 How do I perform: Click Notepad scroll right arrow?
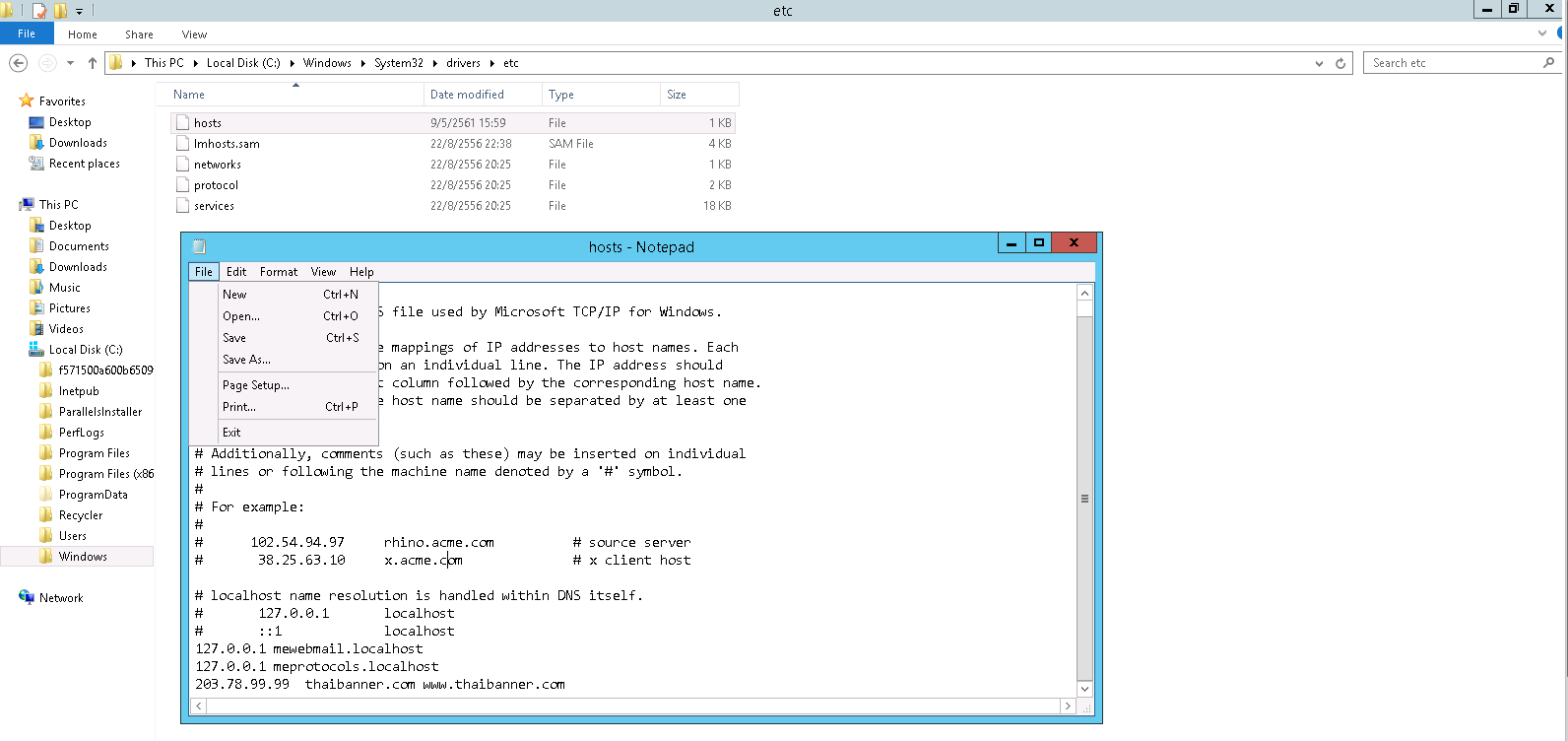click(x=1068, y=707)
